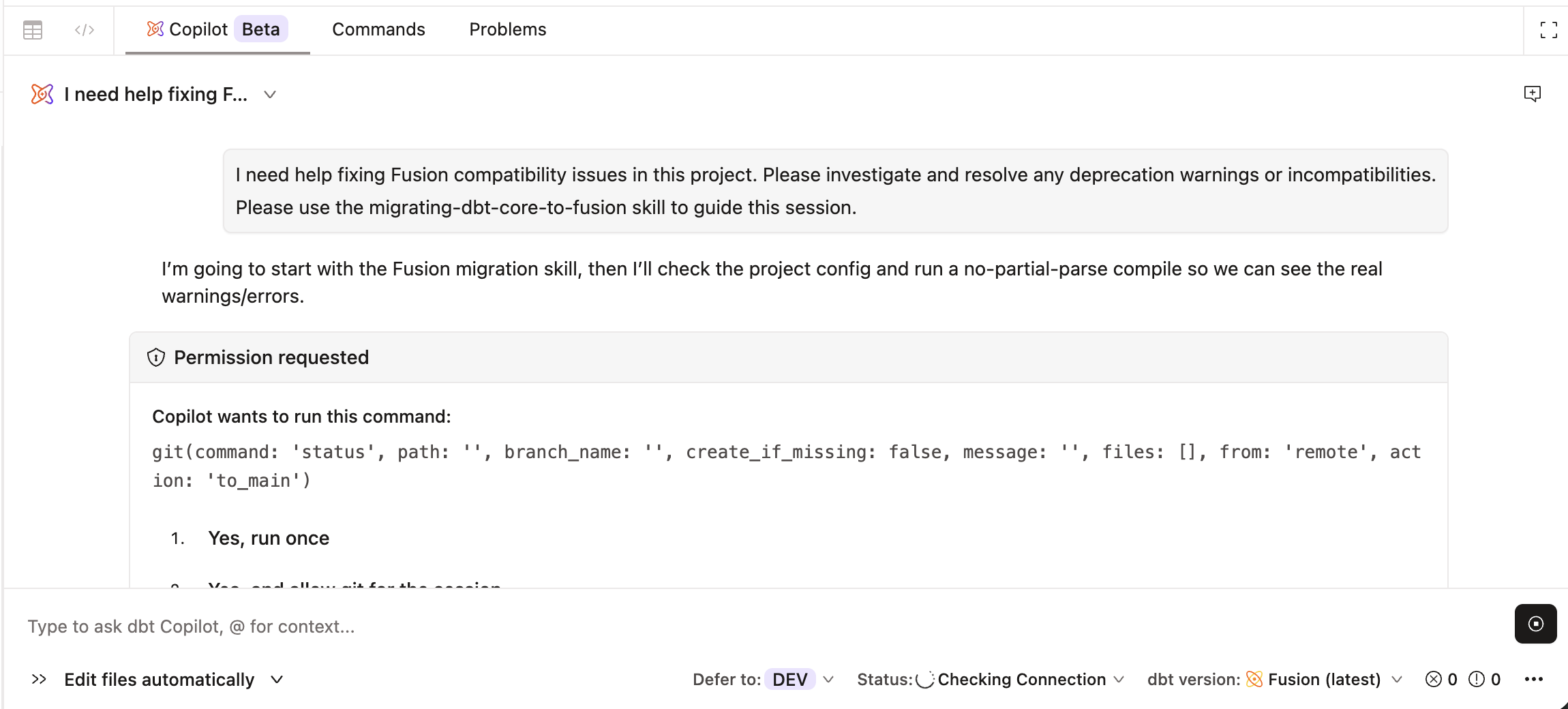Click the shield icon in permission header
This screenshot has height=709, width=1568.
coord(156,357)
